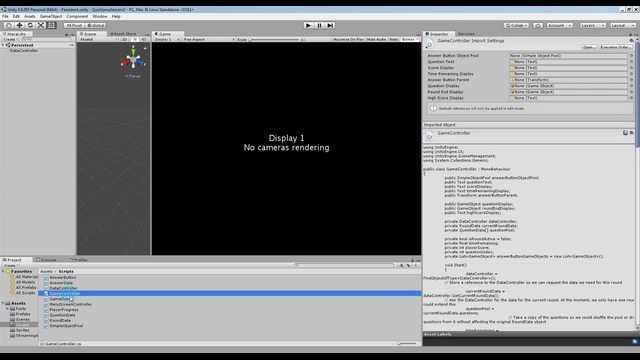Select the Rotate tool

[x=30, y=25]
